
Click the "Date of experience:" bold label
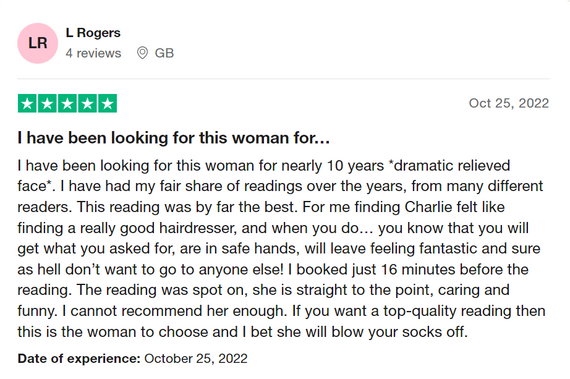coord(79,359)
